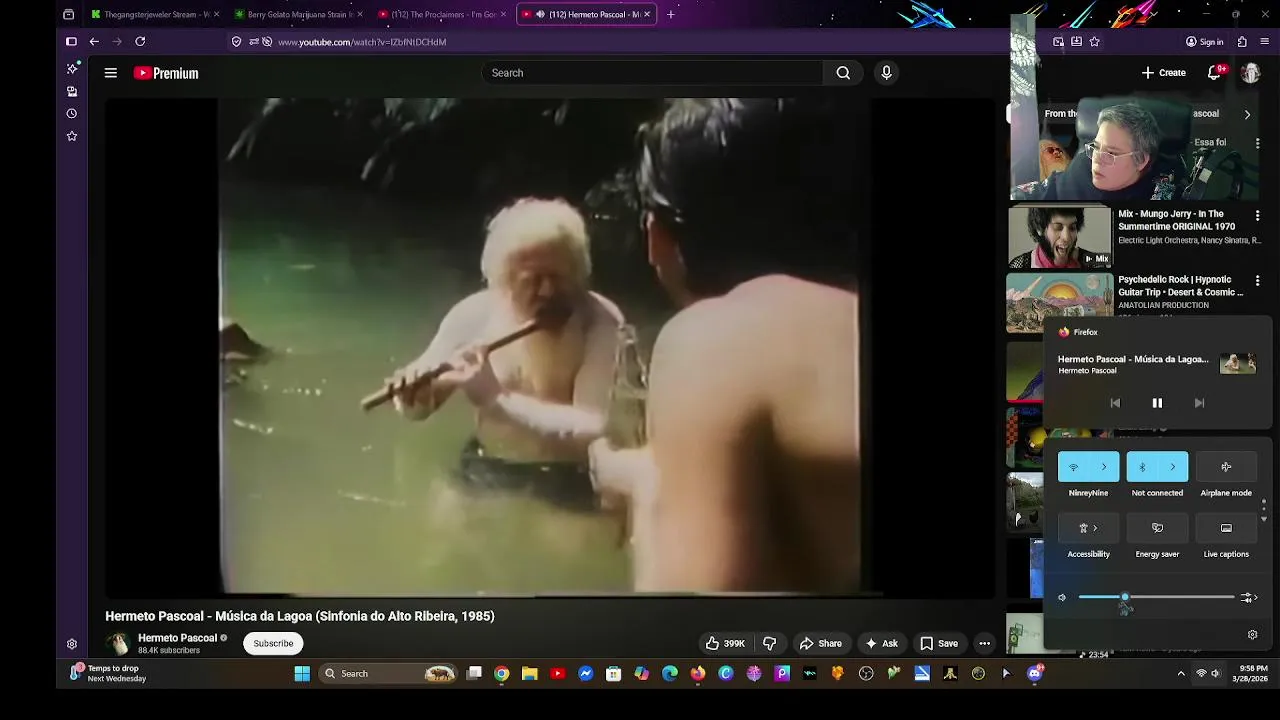Open Firefox sidebar bookmarks star icon
The width and height of the screenshot is (1280, 720).
click(72, 136)
